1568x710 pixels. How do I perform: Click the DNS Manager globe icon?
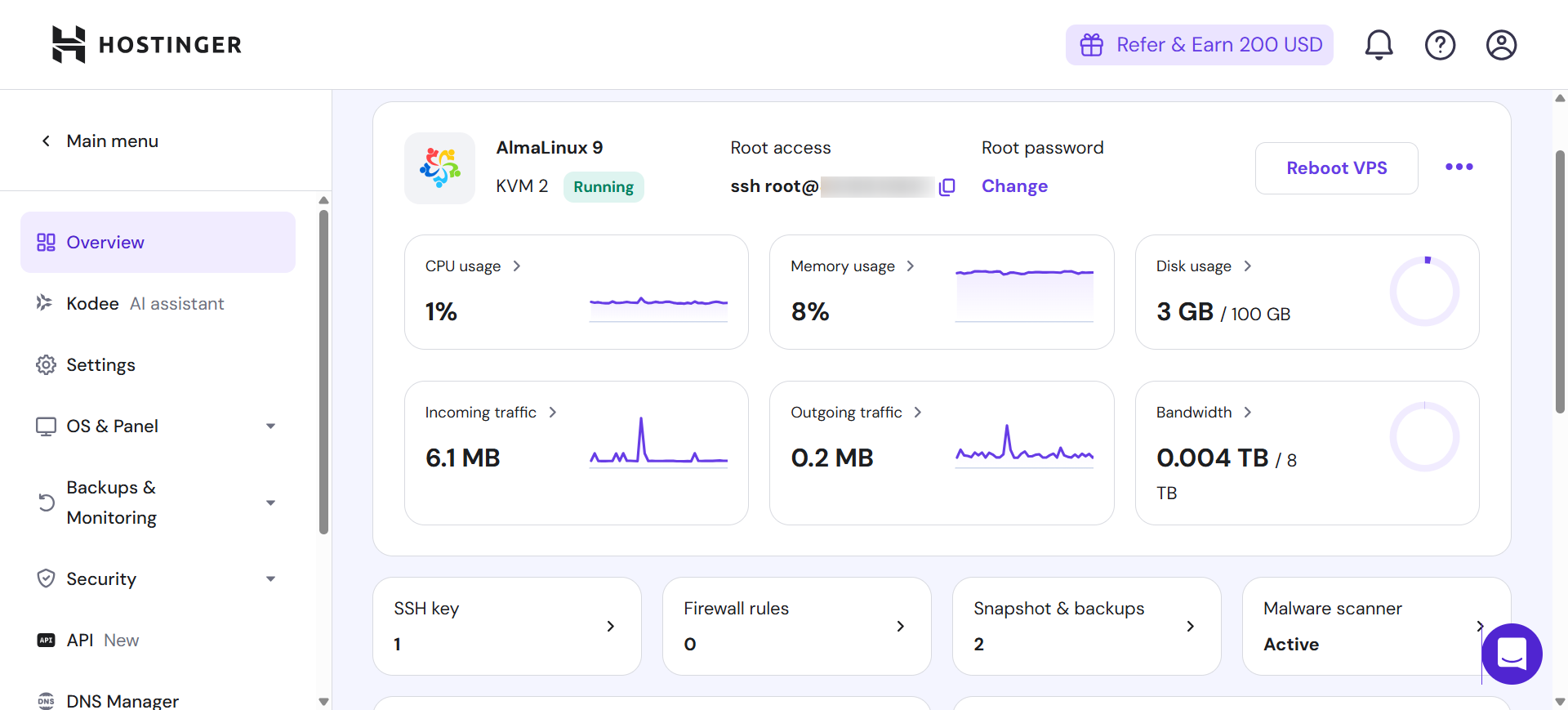point(47,701)
